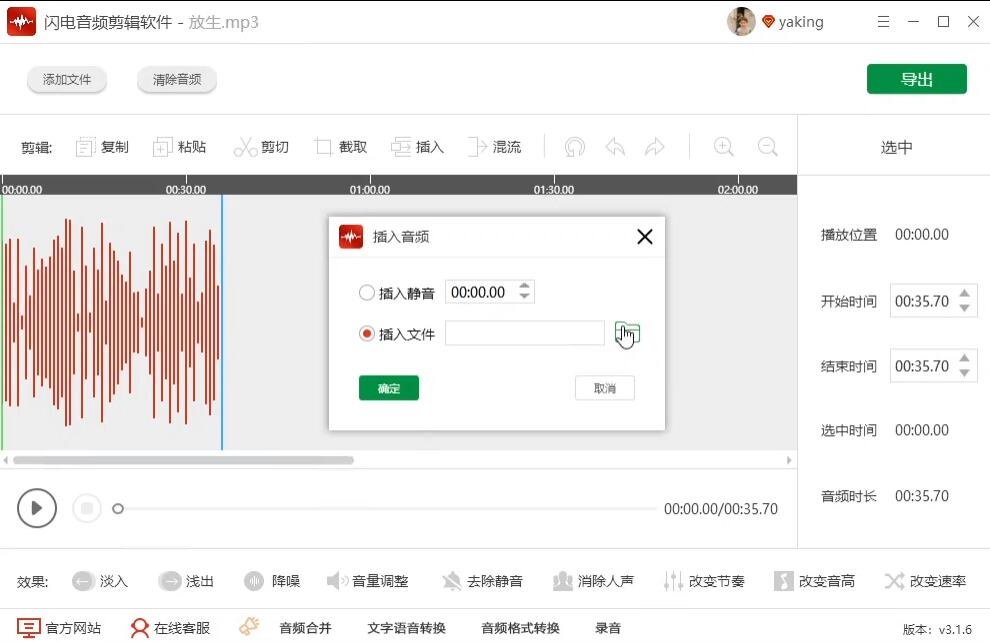The width and height of the screenshot is (990, 642).
Task: Decrease 结束时间 with the down stepper arrow
Action: [x=962, y=372]
